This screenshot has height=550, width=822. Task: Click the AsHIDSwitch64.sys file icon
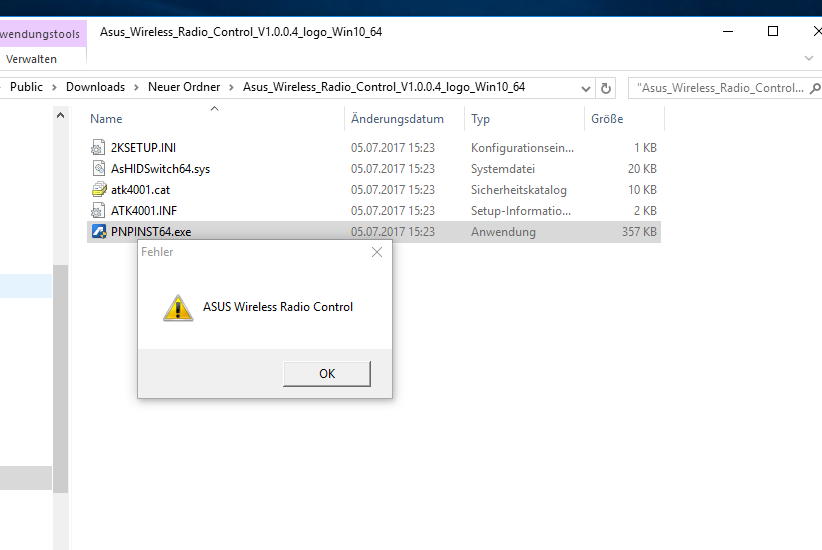(98, 169)
